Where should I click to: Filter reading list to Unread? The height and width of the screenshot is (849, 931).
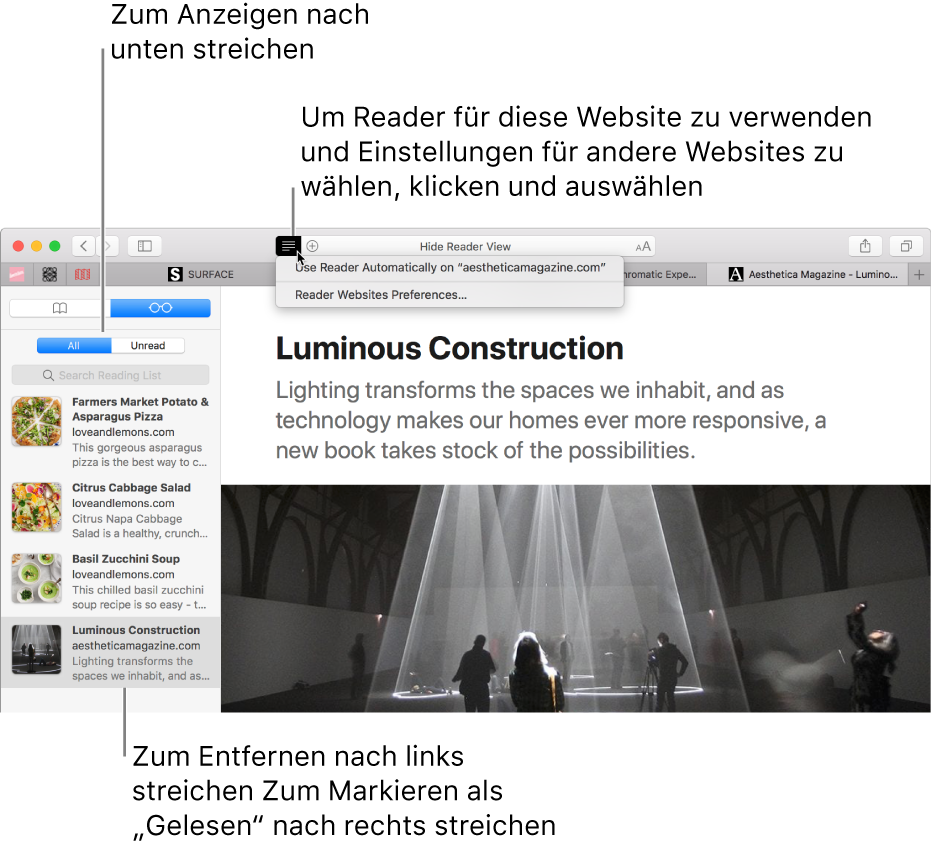(148, 346)
